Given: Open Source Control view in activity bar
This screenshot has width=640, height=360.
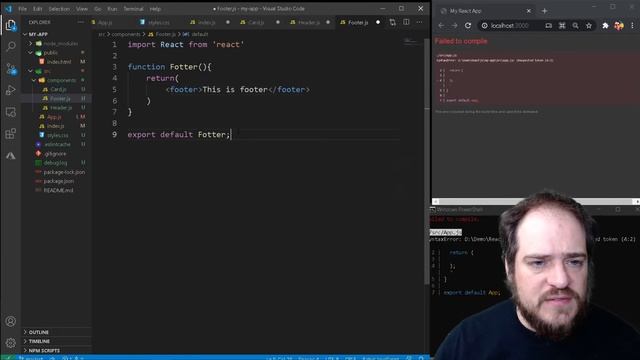Looking at the screenshot, I should coord(11,68).
